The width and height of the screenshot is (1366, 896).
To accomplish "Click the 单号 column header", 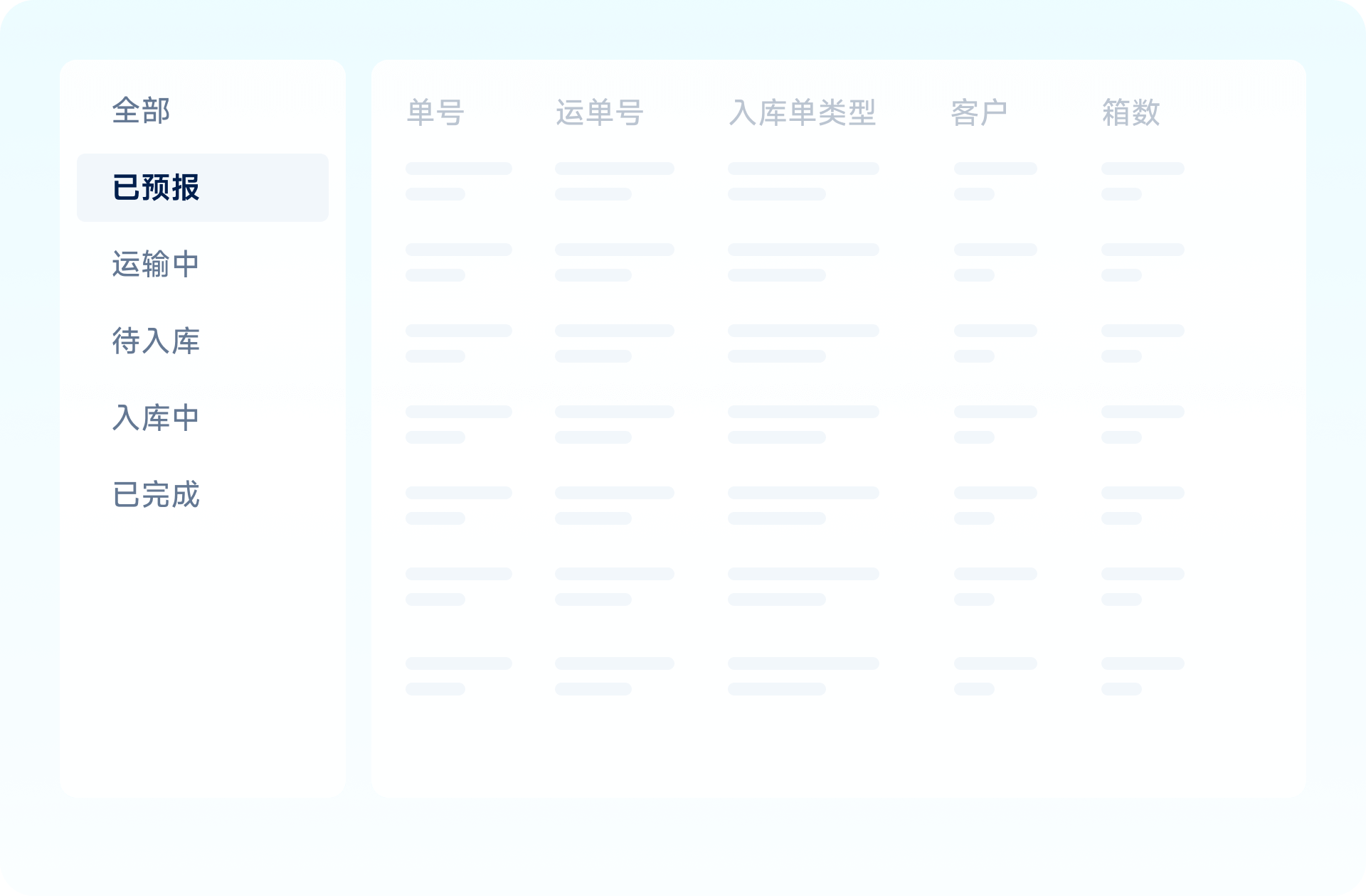I will 435,113.
